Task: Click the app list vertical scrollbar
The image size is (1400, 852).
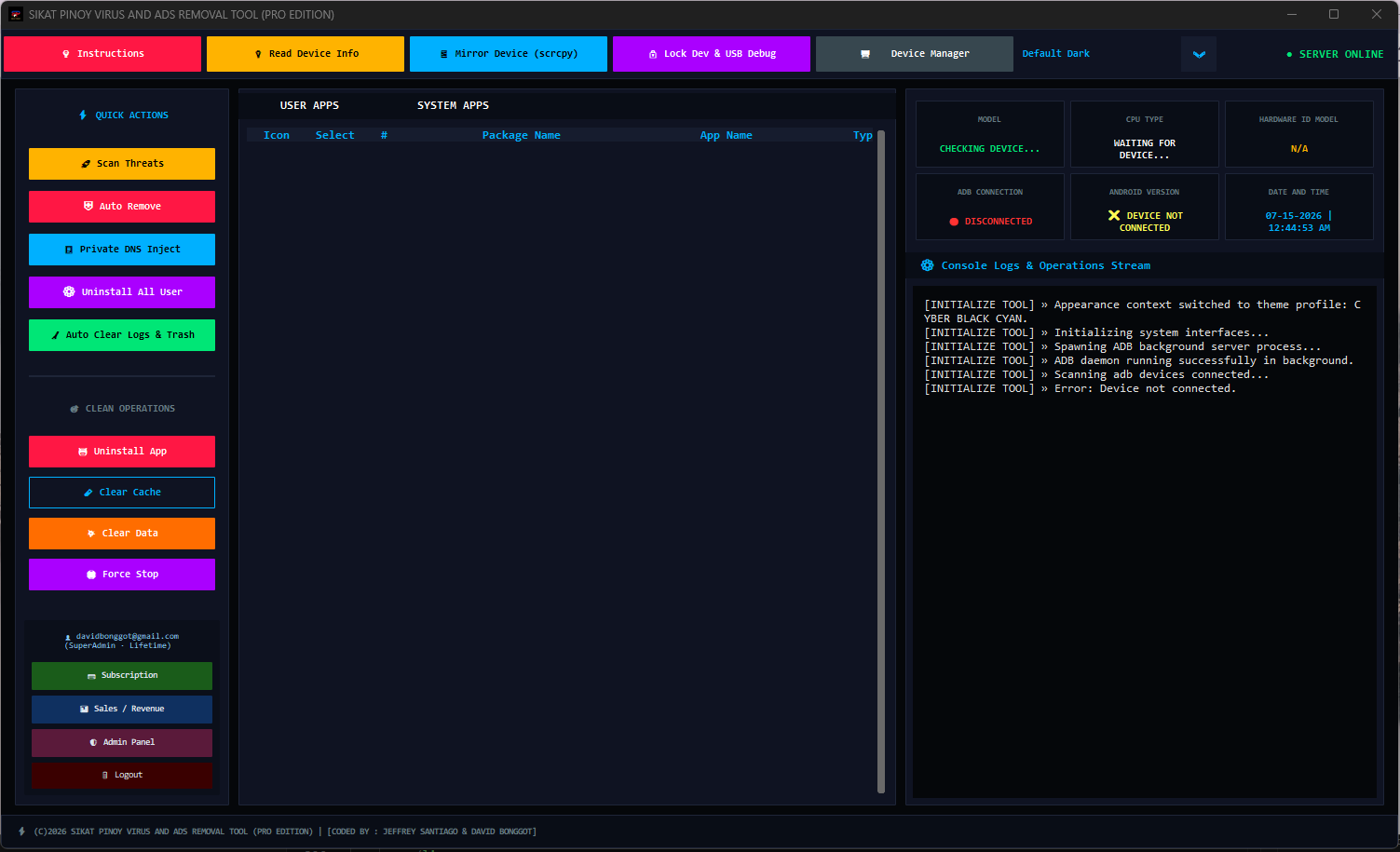Action: [x=881, y=462]
